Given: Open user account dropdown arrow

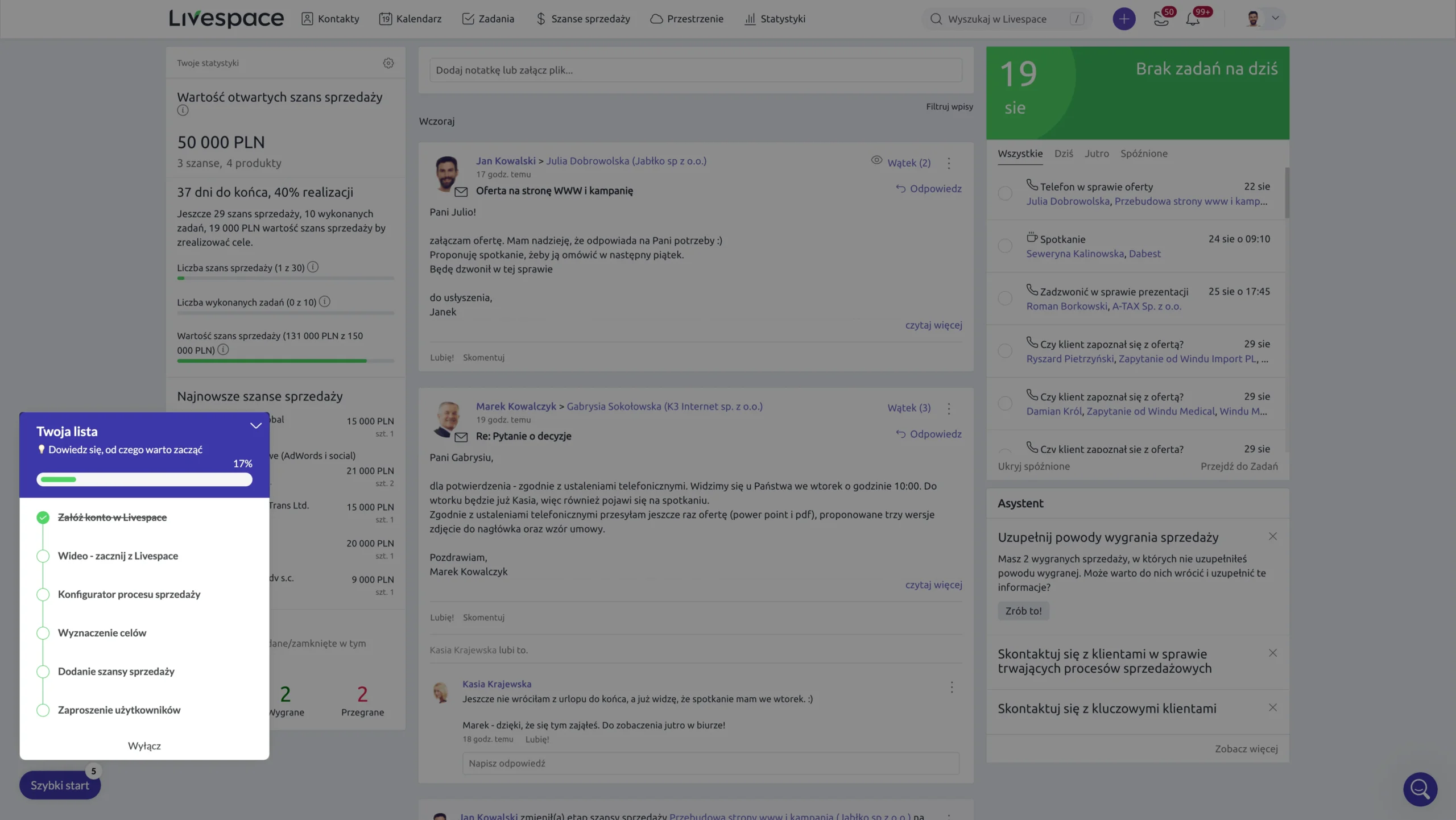Looking at the screenshot, I should (1275, 18).
